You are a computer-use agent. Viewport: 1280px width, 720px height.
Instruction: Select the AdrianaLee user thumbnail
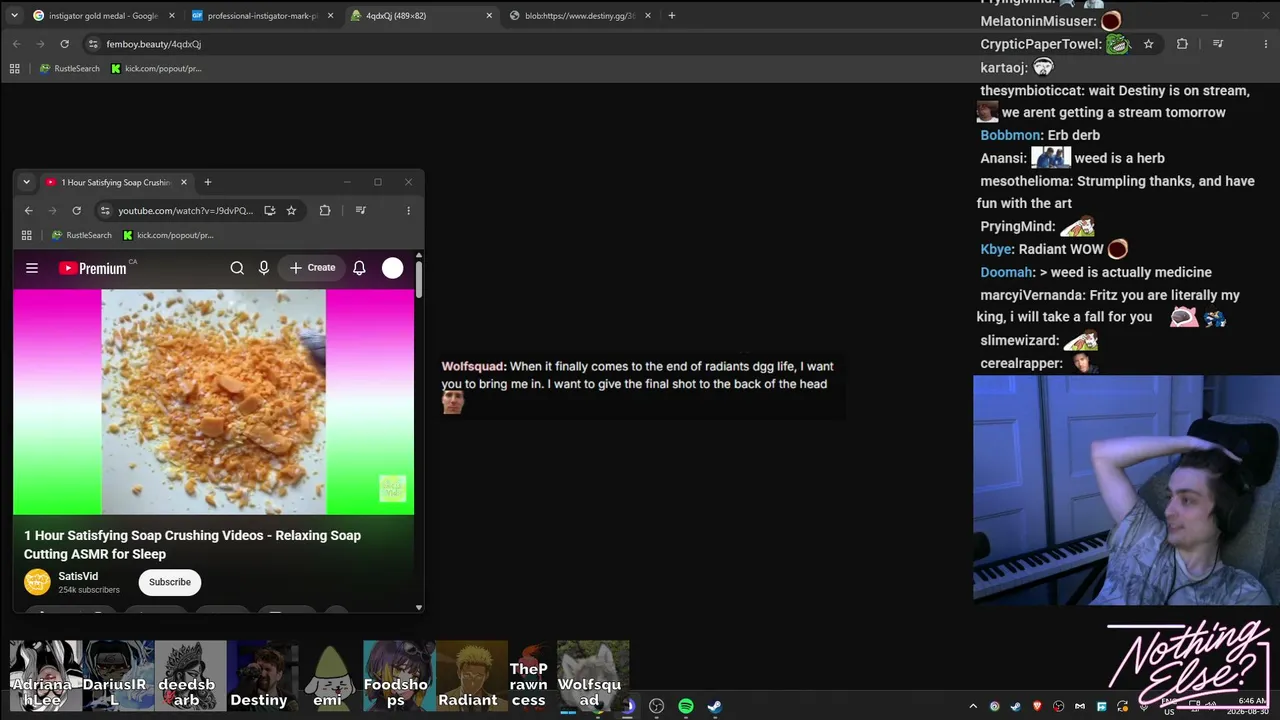click(x=47, y=675)
